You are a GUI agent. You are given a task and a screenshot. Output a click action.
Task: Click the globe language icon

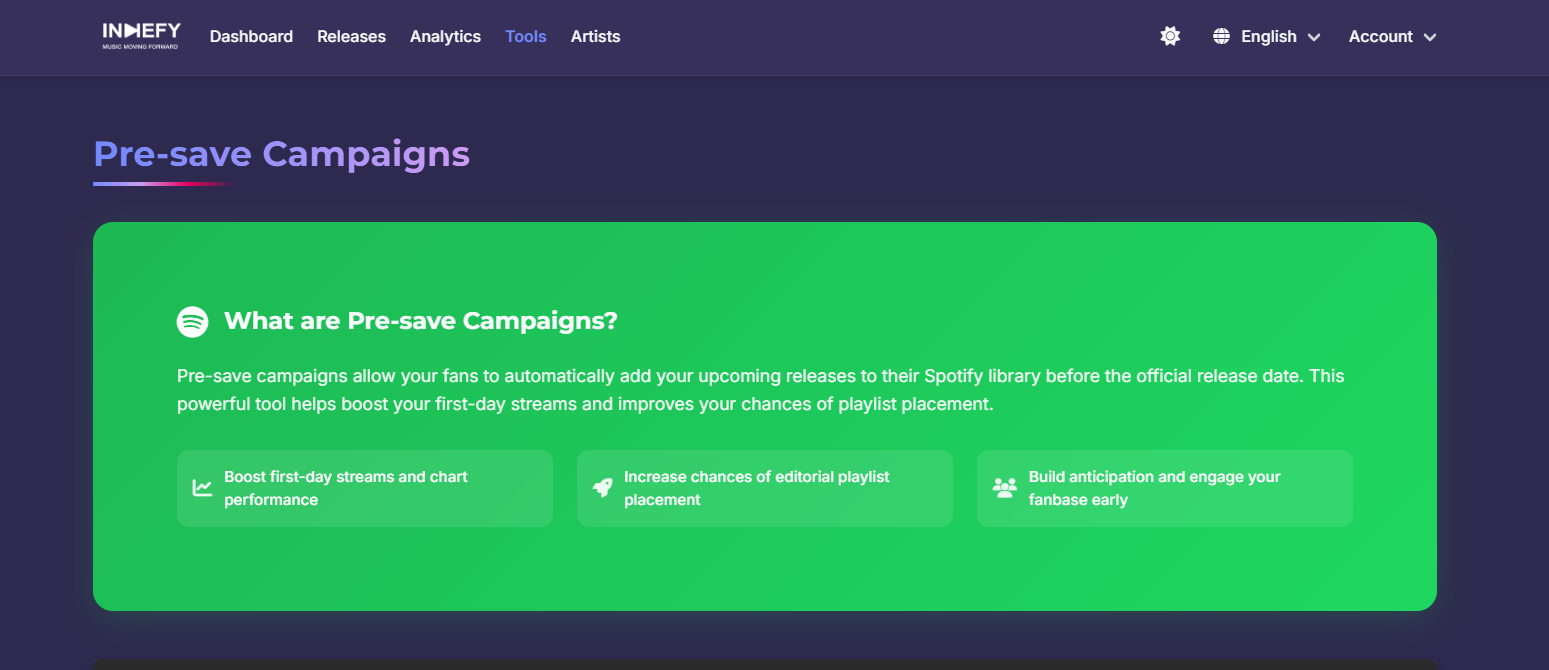pyautogui.click(x=1221, y=37)
